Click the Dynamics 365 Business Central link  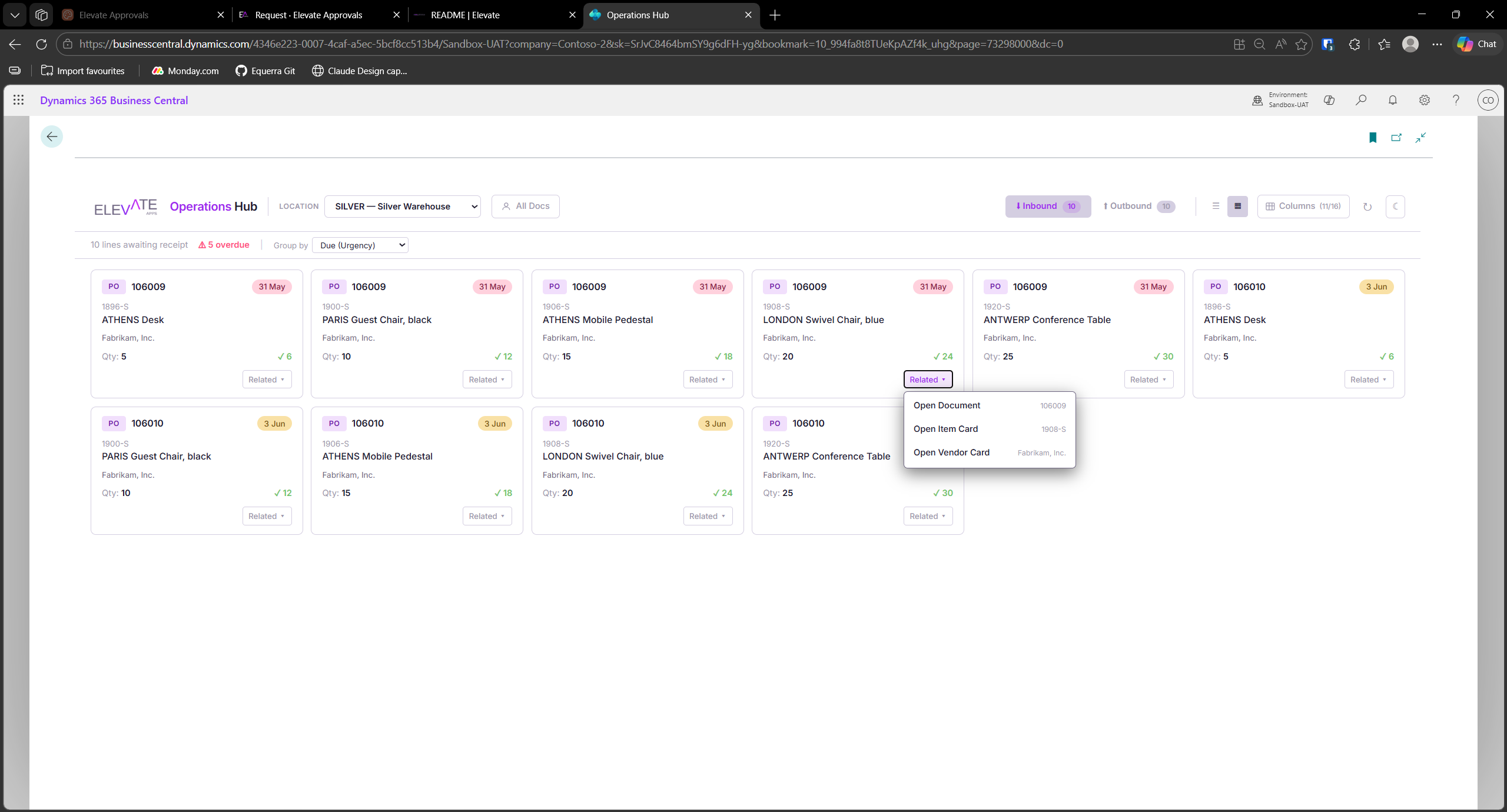114,101
